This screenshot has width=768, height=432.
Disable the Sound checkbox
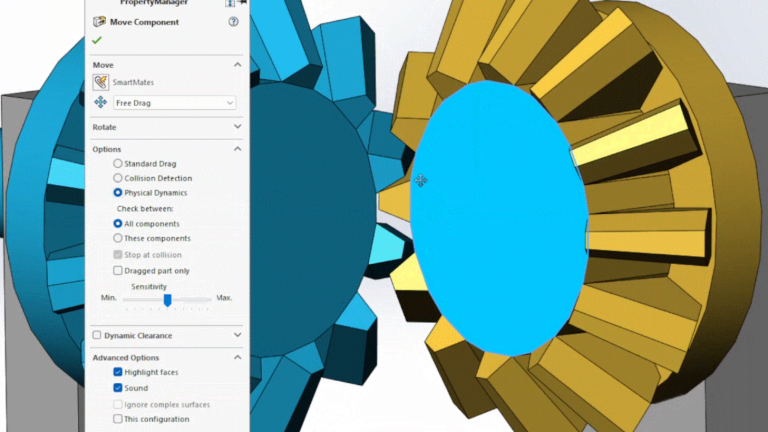pos(118,387)
